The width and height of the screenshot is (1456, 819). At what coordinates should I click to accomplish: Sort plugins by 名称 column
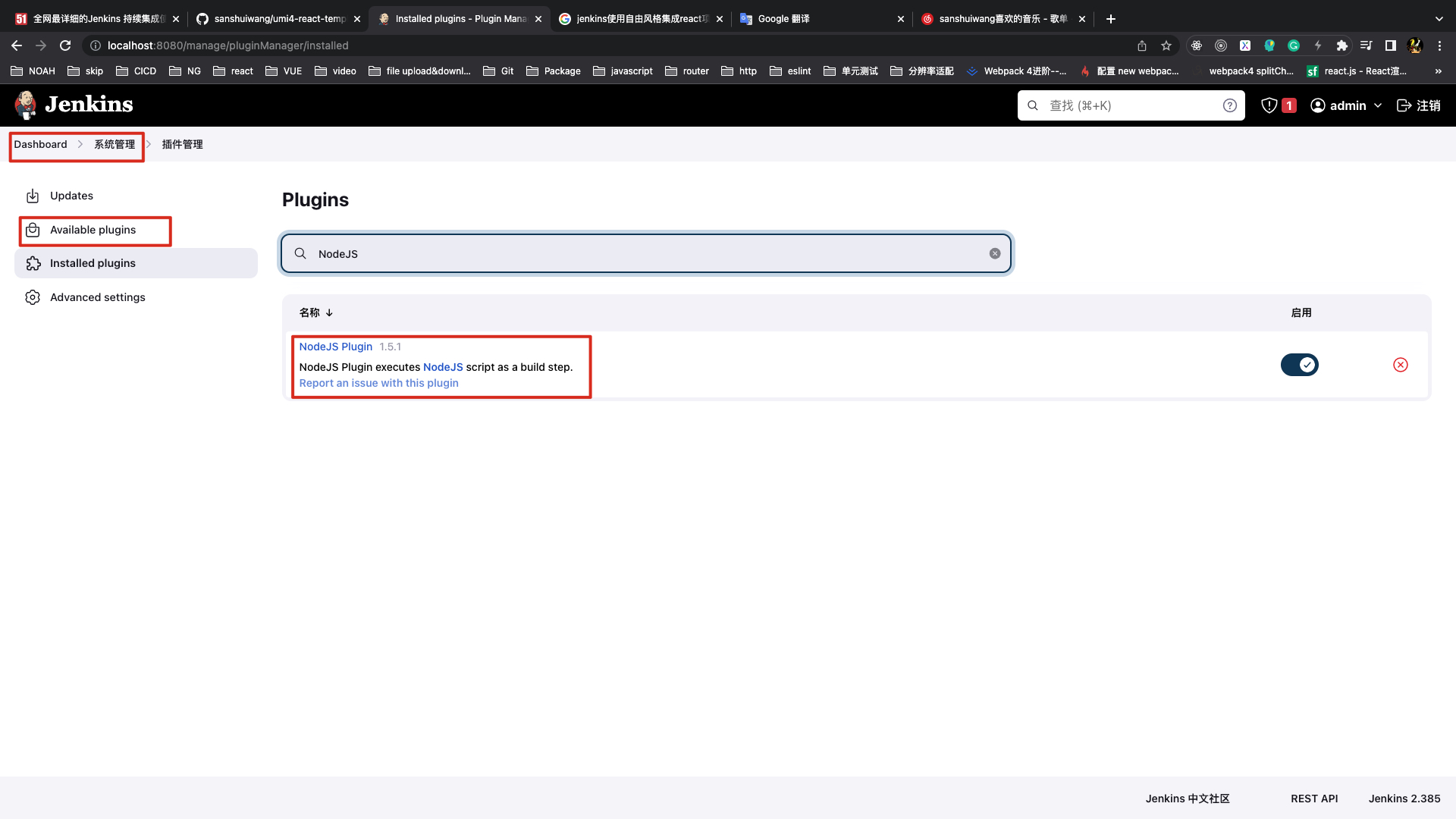tap(316, 312)
